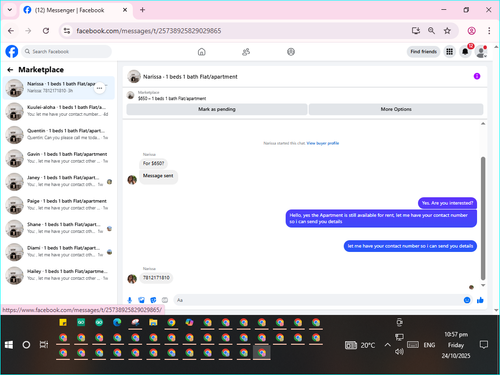Open the purple conversation info icon
500x375 pixels.
[x=477, y=76]
